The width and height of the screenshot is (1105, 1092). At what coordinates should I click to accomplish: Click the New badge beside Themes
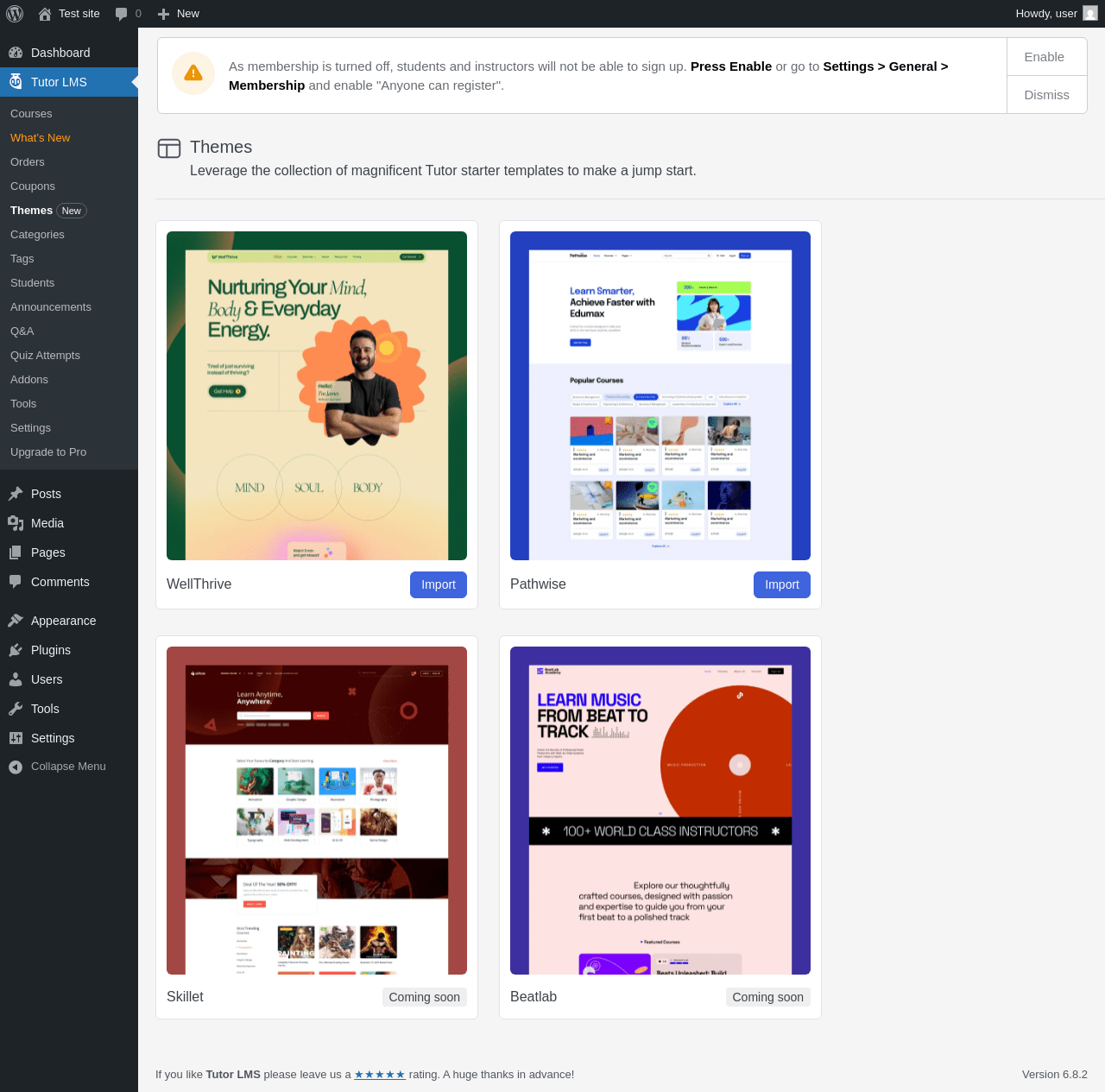tap(72, 211)
